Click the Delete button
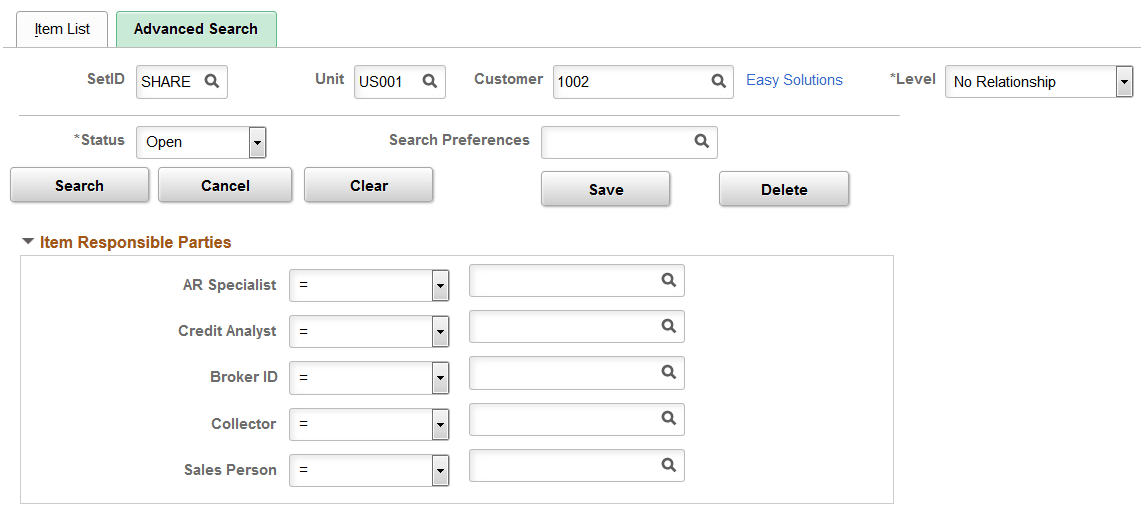Image resolution: width=1141 pixels, height=523 pixels. pos(784,189)
